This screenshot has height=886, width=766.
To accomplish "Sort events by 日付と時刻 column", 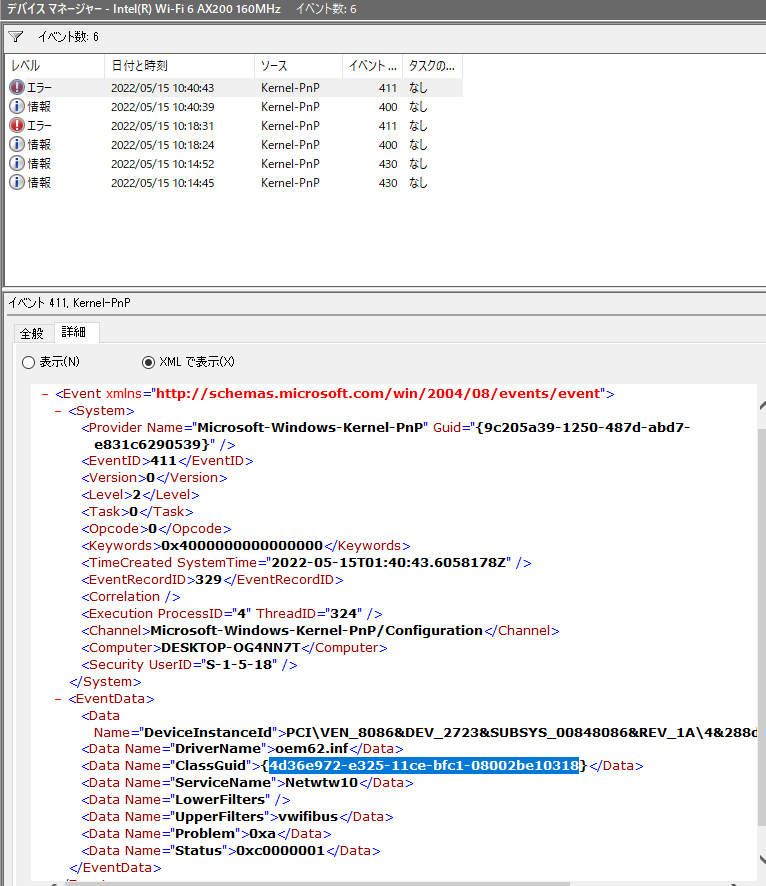I will [178, 66].
